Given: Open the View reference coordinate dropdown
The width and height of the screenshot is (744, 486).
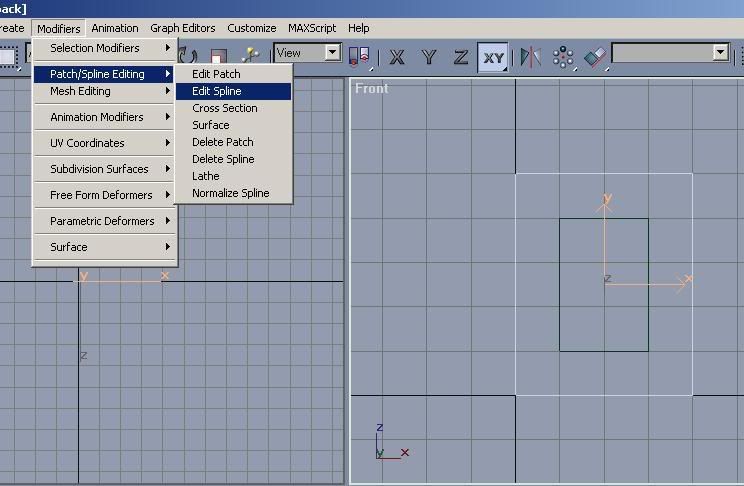Looking at the screenshot, I should coord(308,53).
